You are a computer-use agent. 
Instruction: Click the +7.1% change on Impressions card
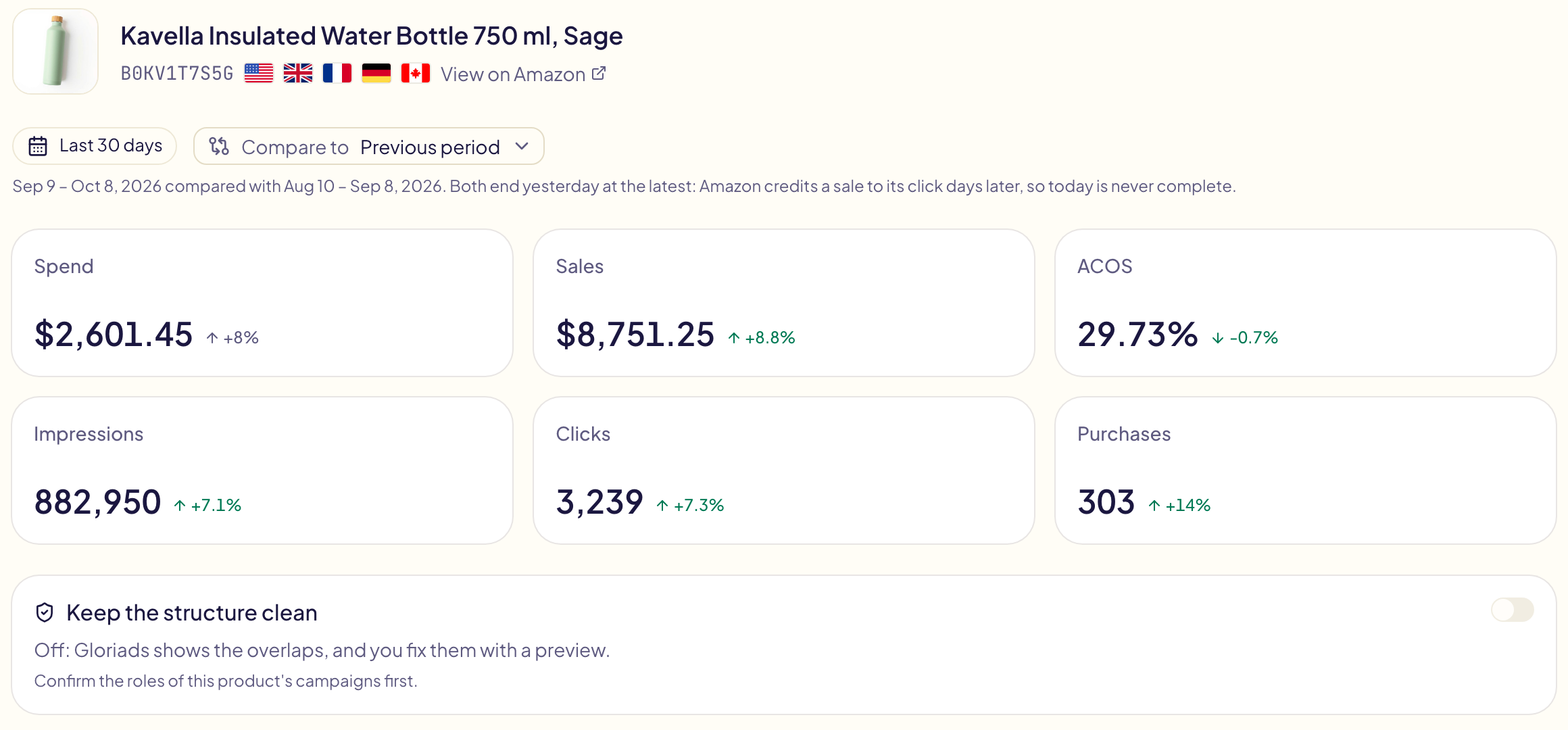tap(207, 505)
